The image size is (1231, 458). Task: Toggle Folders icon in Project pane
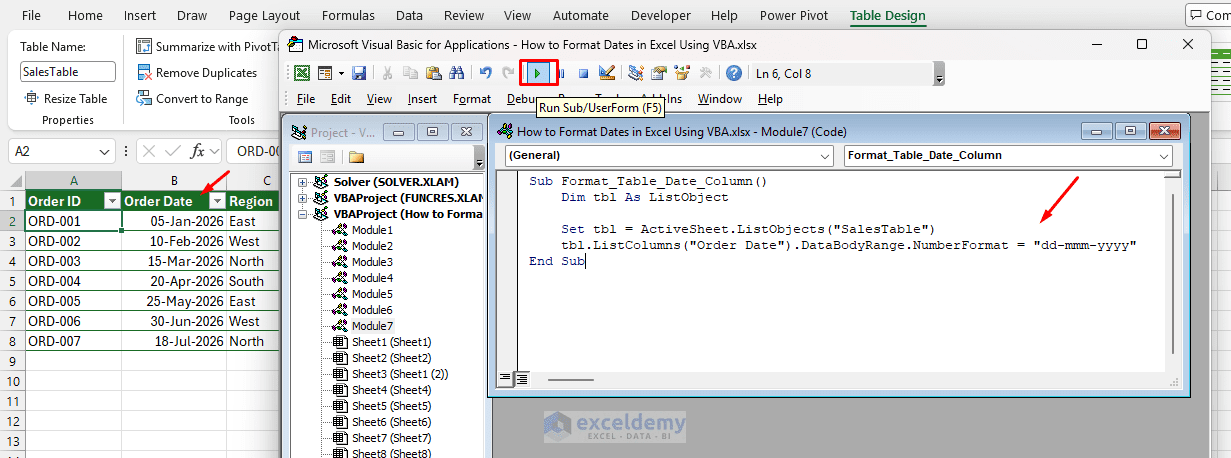(x=356, y=157)
